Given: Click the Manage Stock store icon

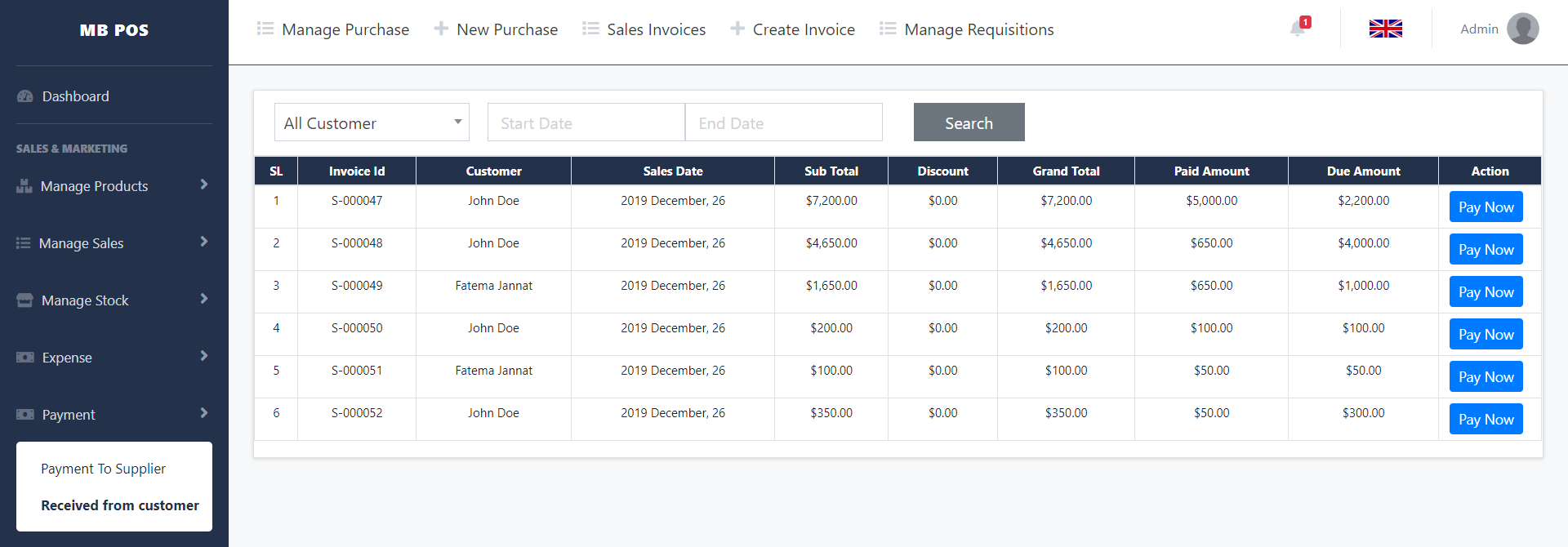Looking at the screenshot, I should pos(24,300).
